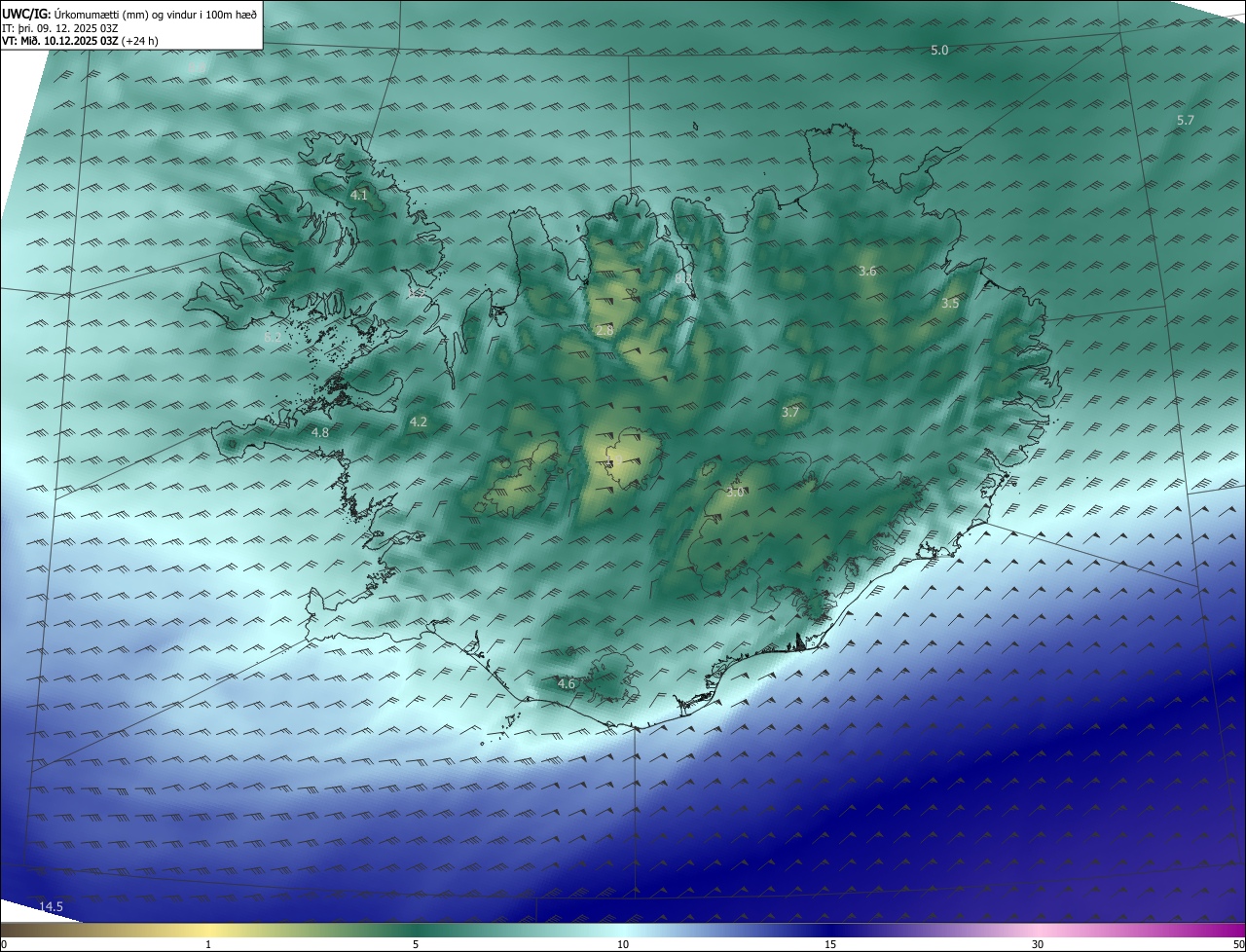Image resolution: width=1246 pixels, height=952 pixels.
Task: Click the 4.8 value label on the western peninsula
Action: (320, 432)
